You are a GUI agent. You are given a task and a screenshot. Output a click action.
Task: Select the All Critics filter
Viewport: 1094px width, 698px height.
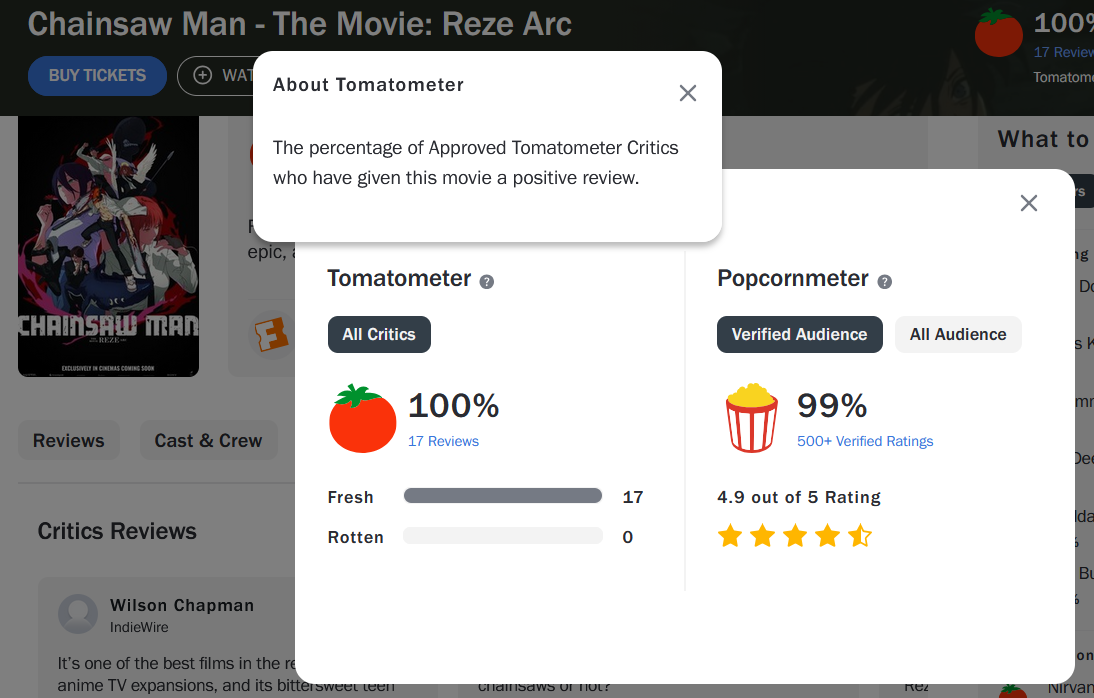379,335
